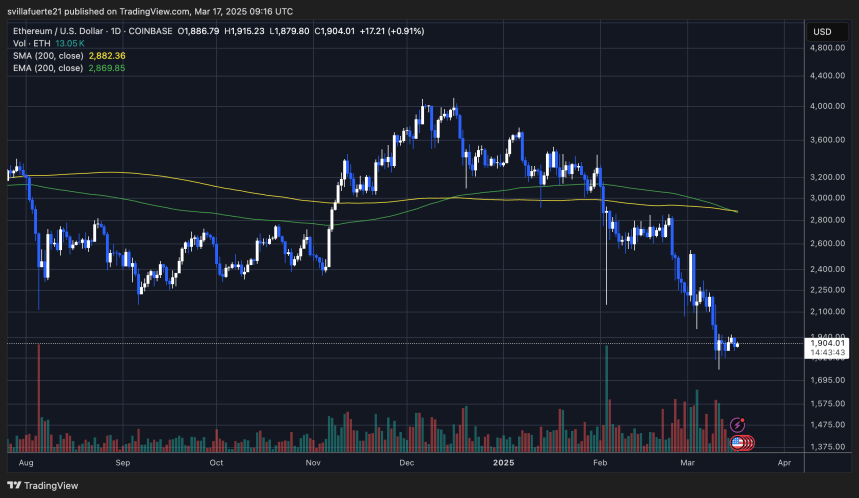The width and height of the screenshot is (859, 498).
Task: Click the 1,475.00 price axis label
Action: click(827, 425)
